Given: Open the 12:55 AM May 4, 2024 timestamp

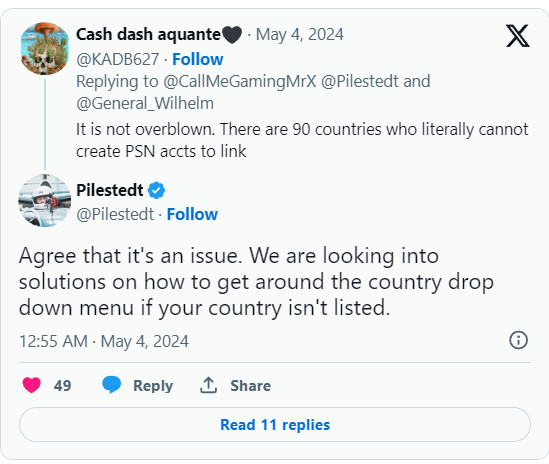Looking at the screenshot, I should [104, 341].
